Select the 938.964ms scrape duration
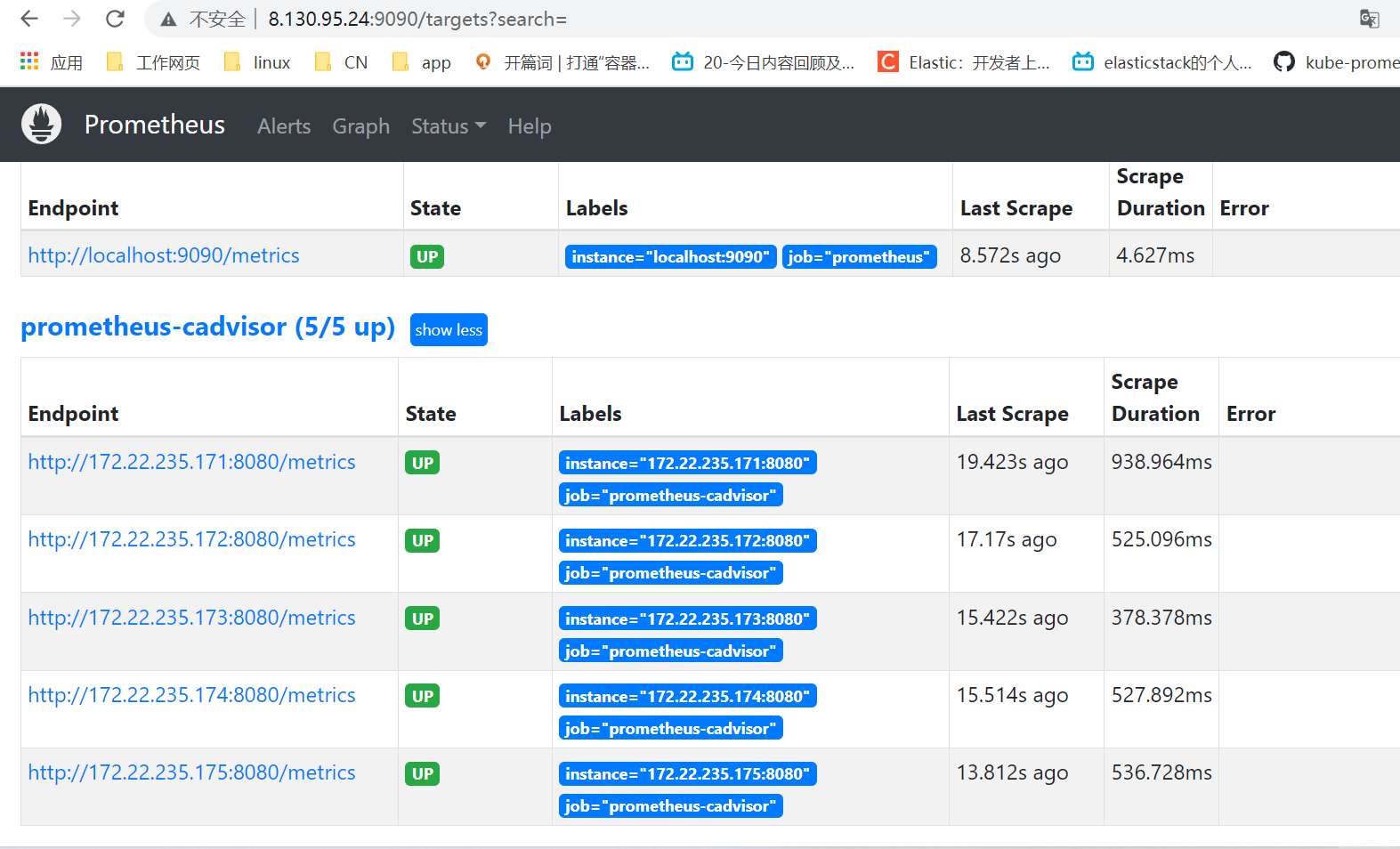 point(1161,462)
